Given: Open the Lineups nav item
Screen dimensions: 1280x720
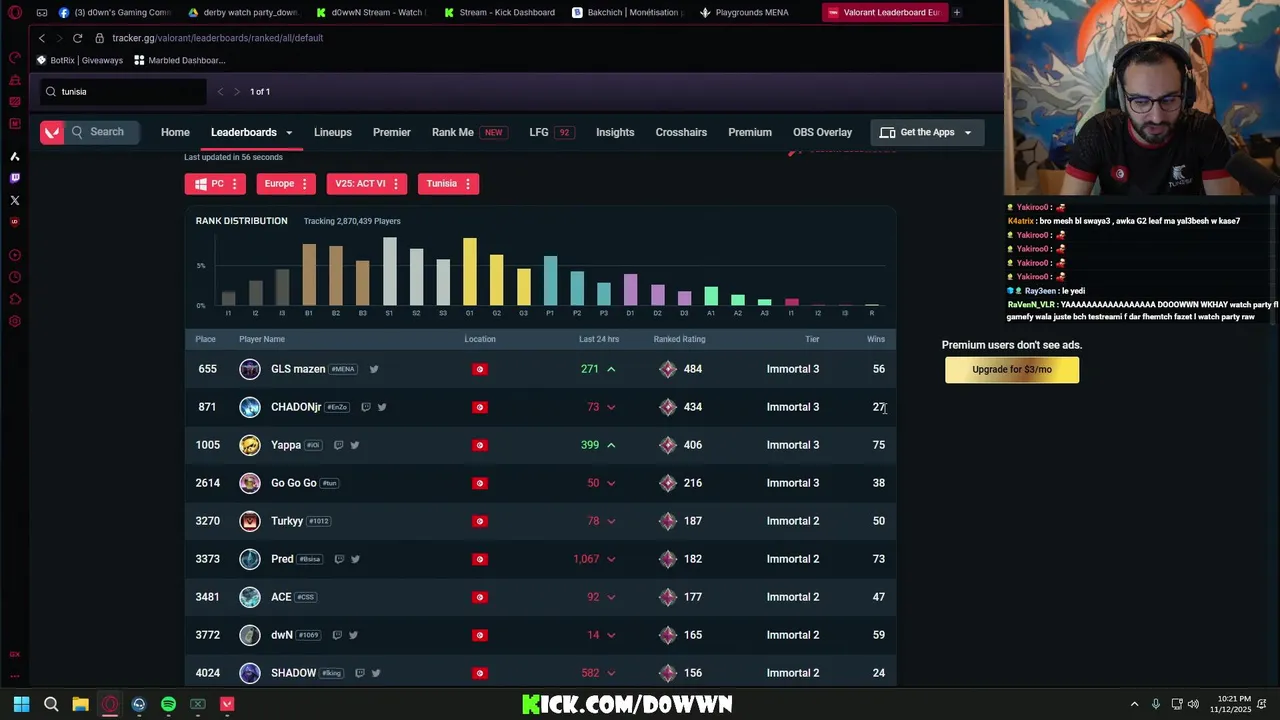Looking at the screenshot, I should click(x=333, y=132).
